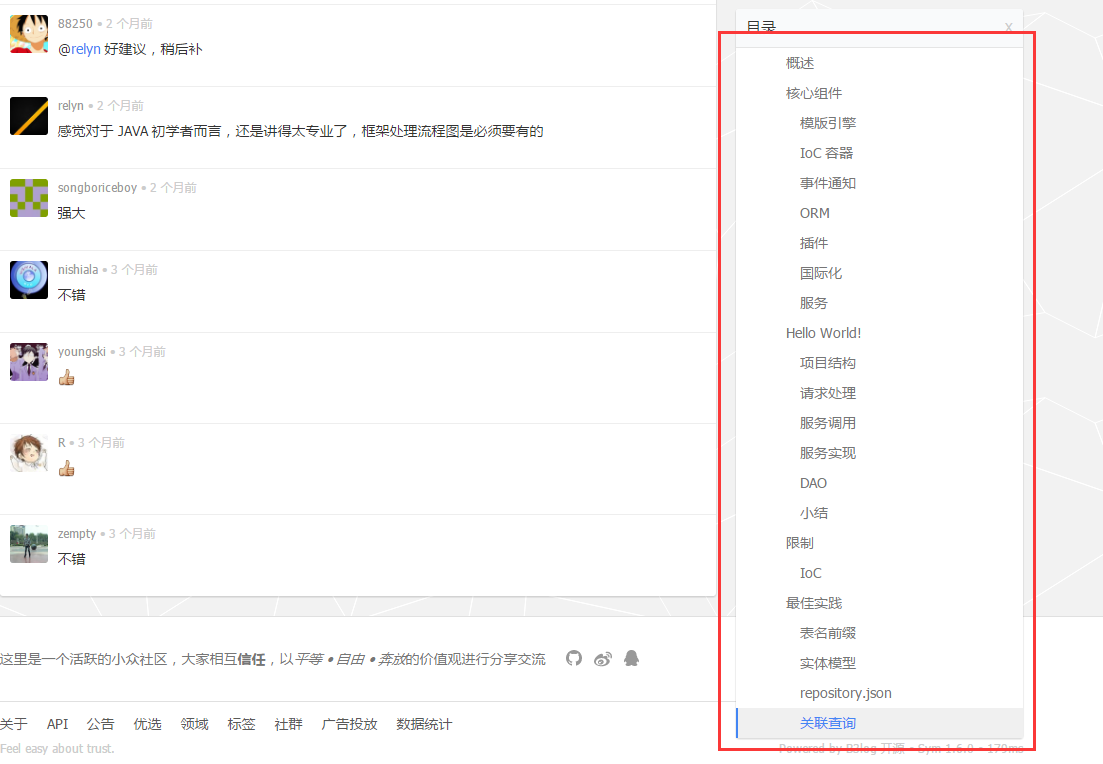Jump to the IoC 容器 section
Screen dimensions: 1103x764
tap(827, 153)
